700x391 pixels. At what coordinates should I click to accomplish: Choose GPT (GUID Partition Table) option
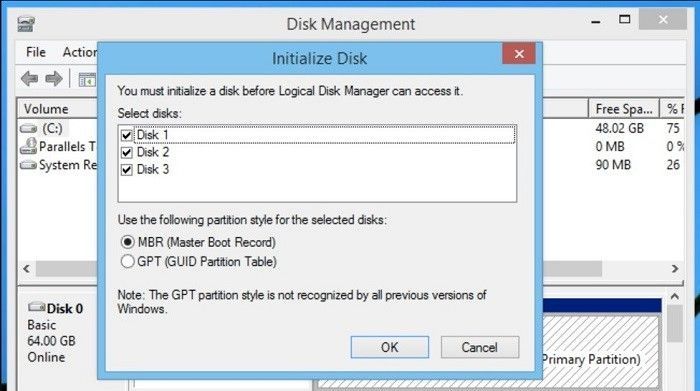click(x=128, y=261)
